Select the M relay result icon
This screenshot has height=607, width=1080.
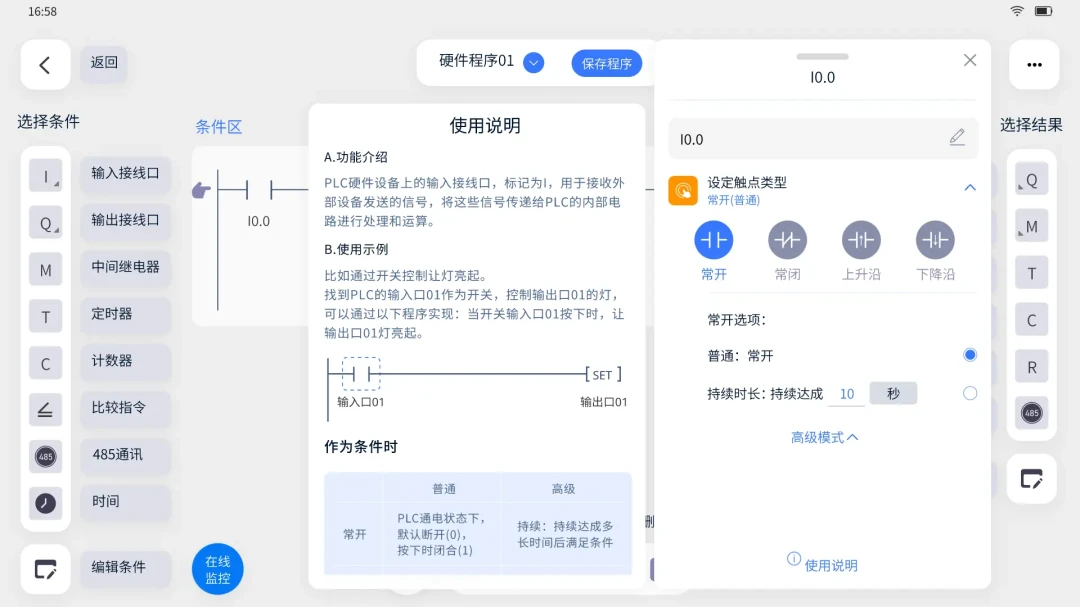coord(1031,227)
